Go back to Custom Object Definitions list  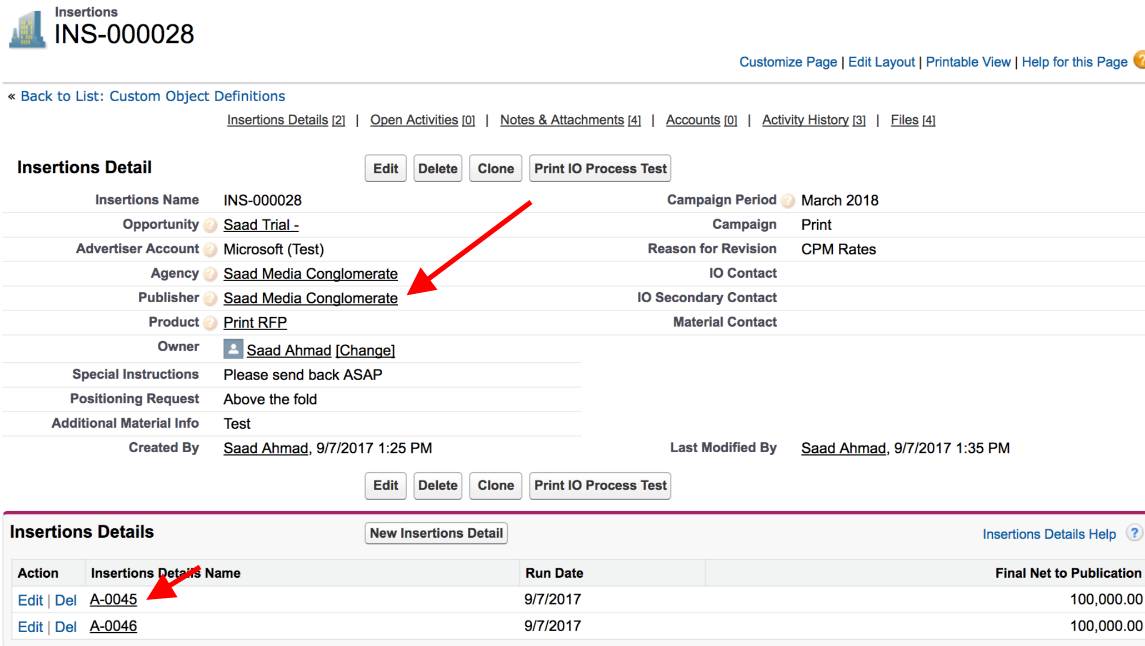coord(153,96)
